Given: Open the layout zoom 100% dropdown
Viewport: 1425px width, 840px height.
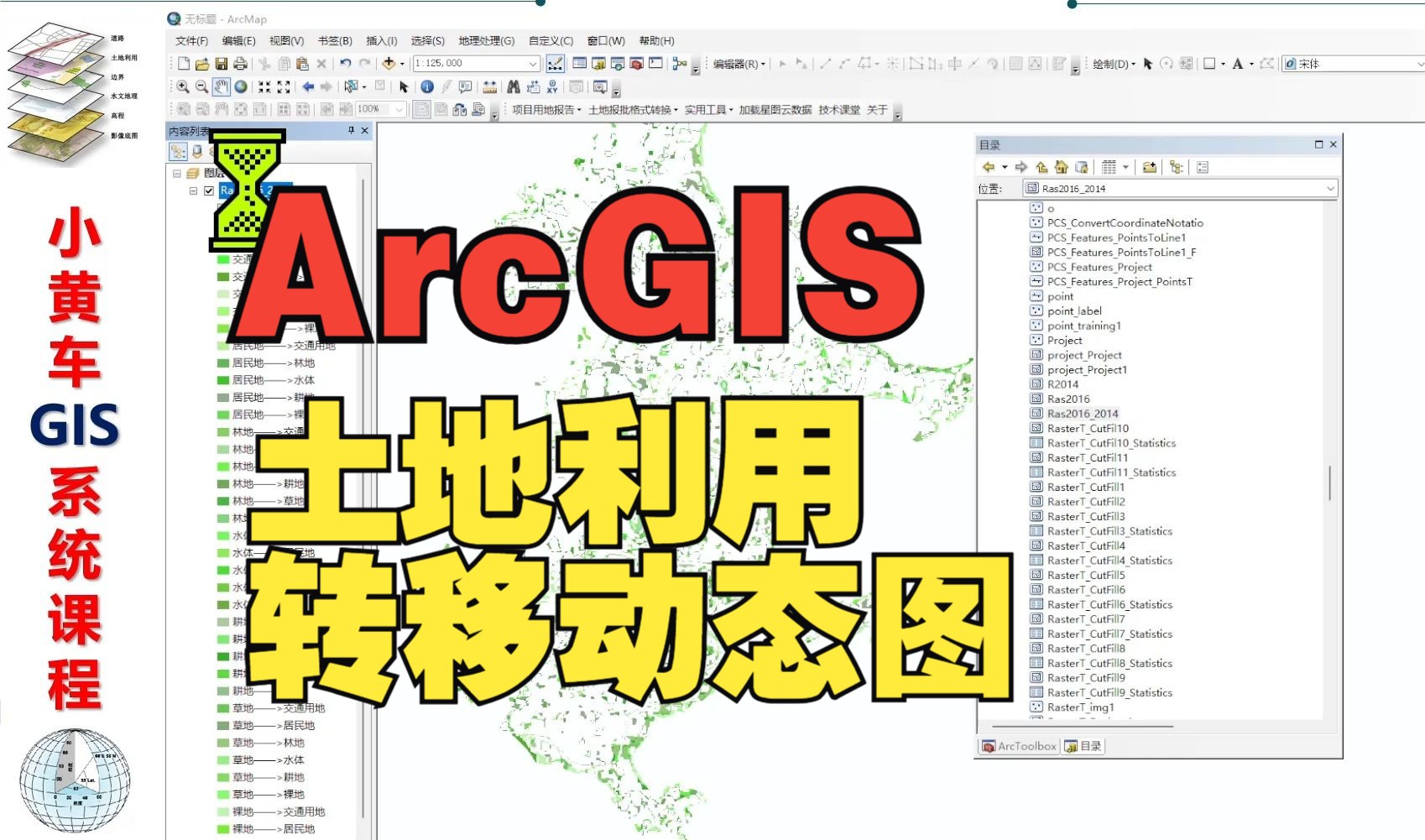Looking at the screenshot, I should tap(399, 109).
